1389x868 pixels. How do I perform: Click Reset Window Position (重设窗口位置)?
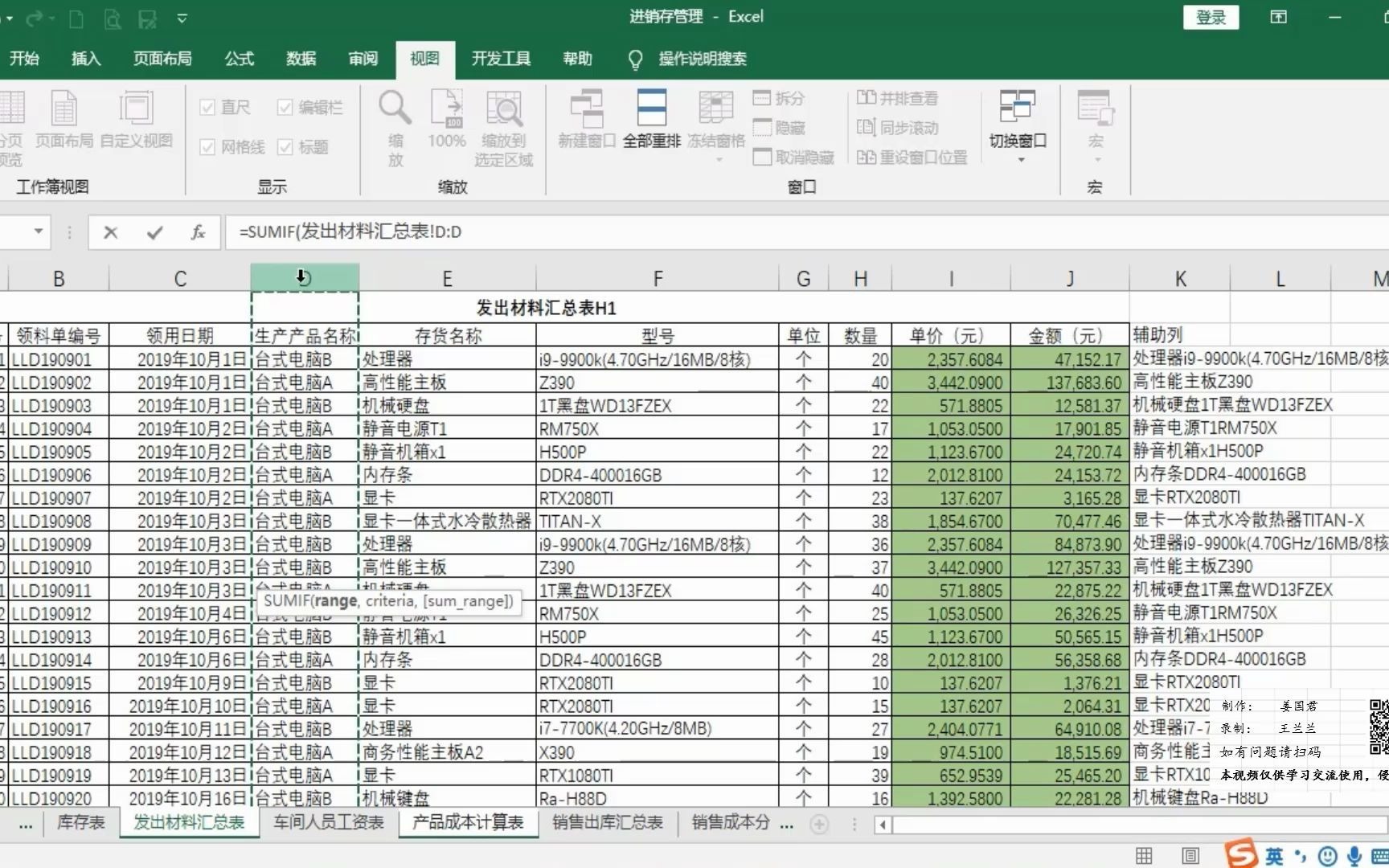point(912,158)
